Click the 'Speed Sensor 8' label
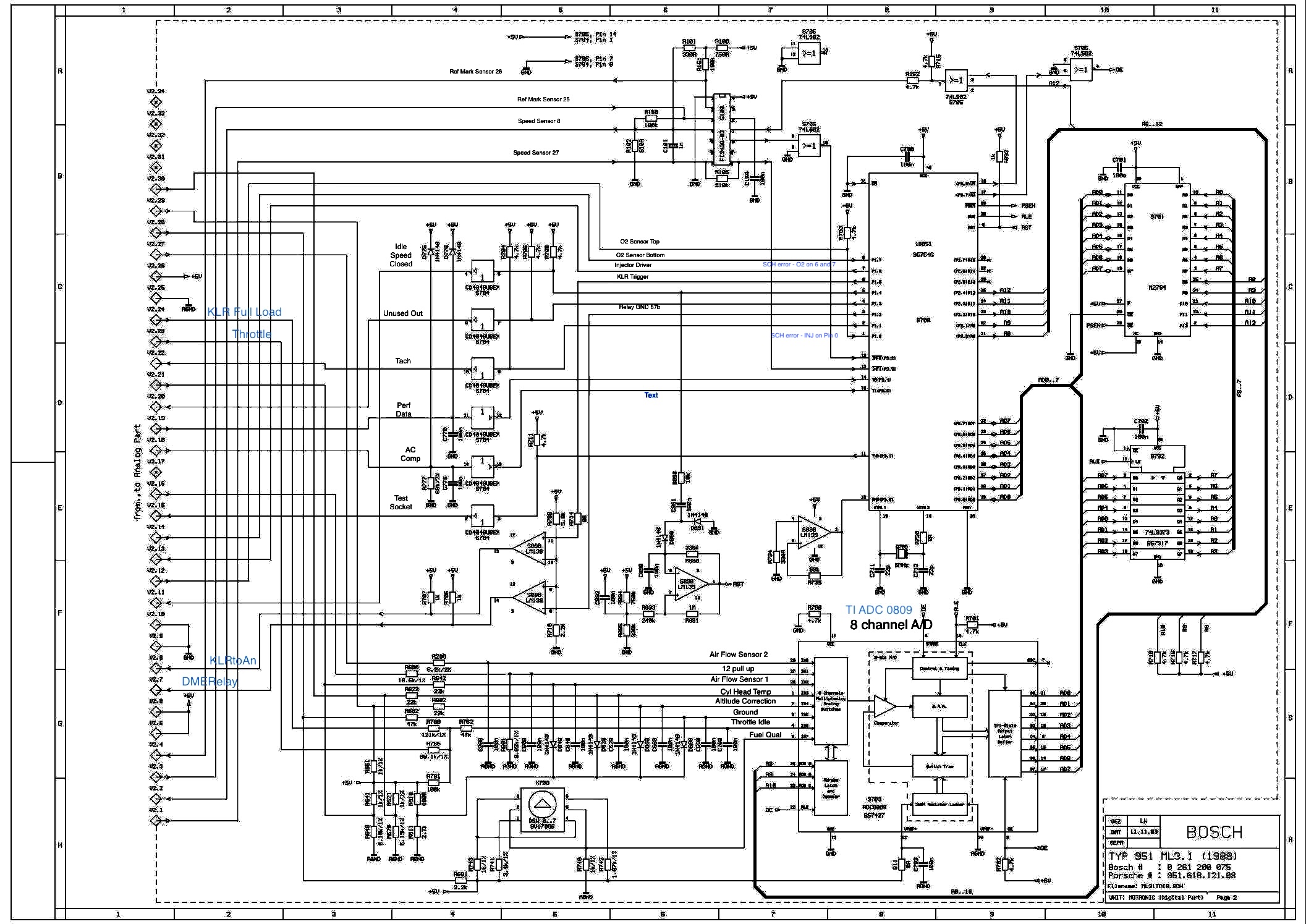1306x924 pixels. (x=539, y=121)
